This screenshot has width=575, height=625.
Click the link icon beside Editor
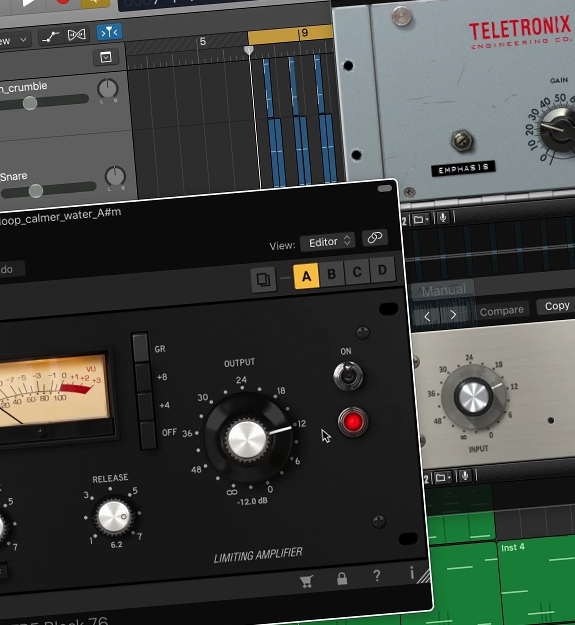[375, 238]
